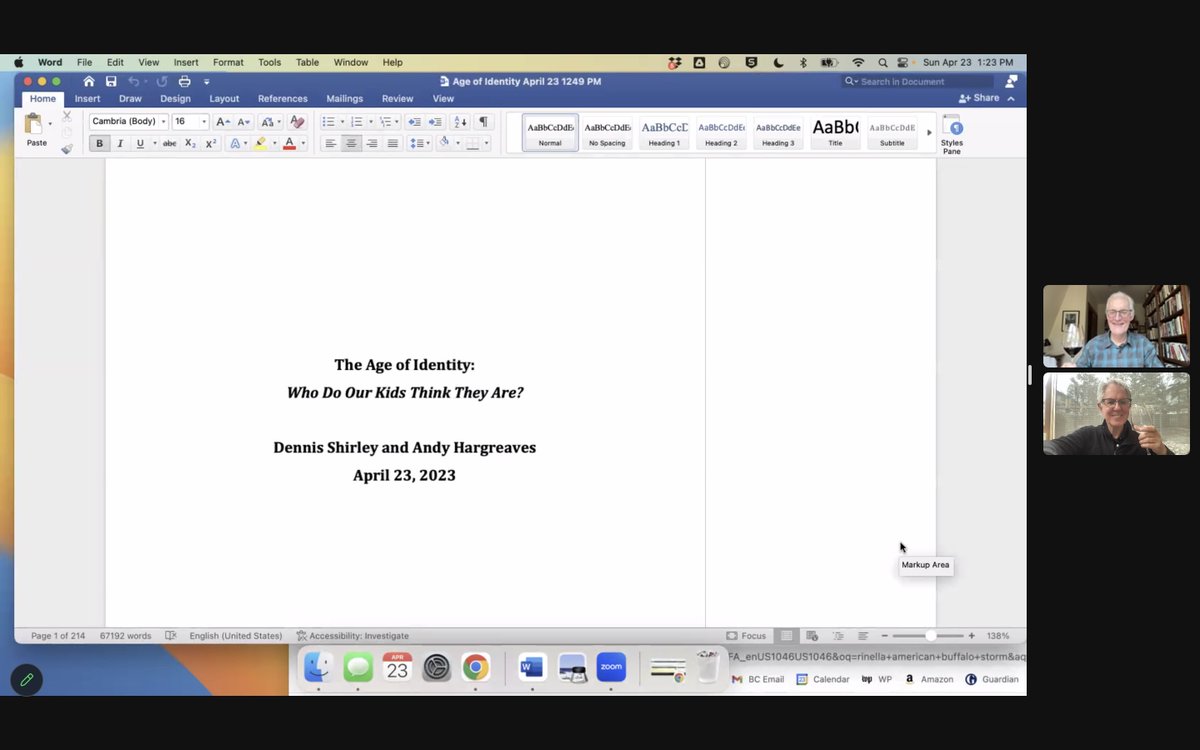Screen dimensions: 1200x750
Task: Open the Styles Pane
Action: pos(952,134)
